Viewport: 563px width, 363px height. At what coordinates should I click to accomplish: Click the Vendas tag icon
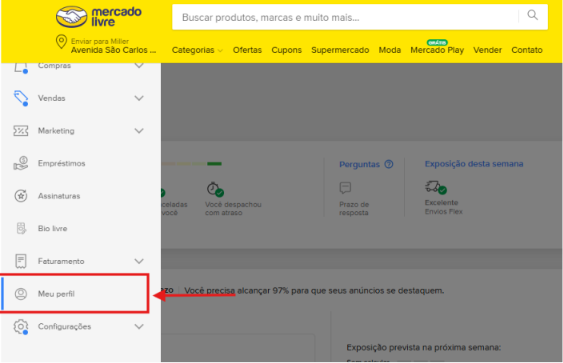[x=21, y=98]
